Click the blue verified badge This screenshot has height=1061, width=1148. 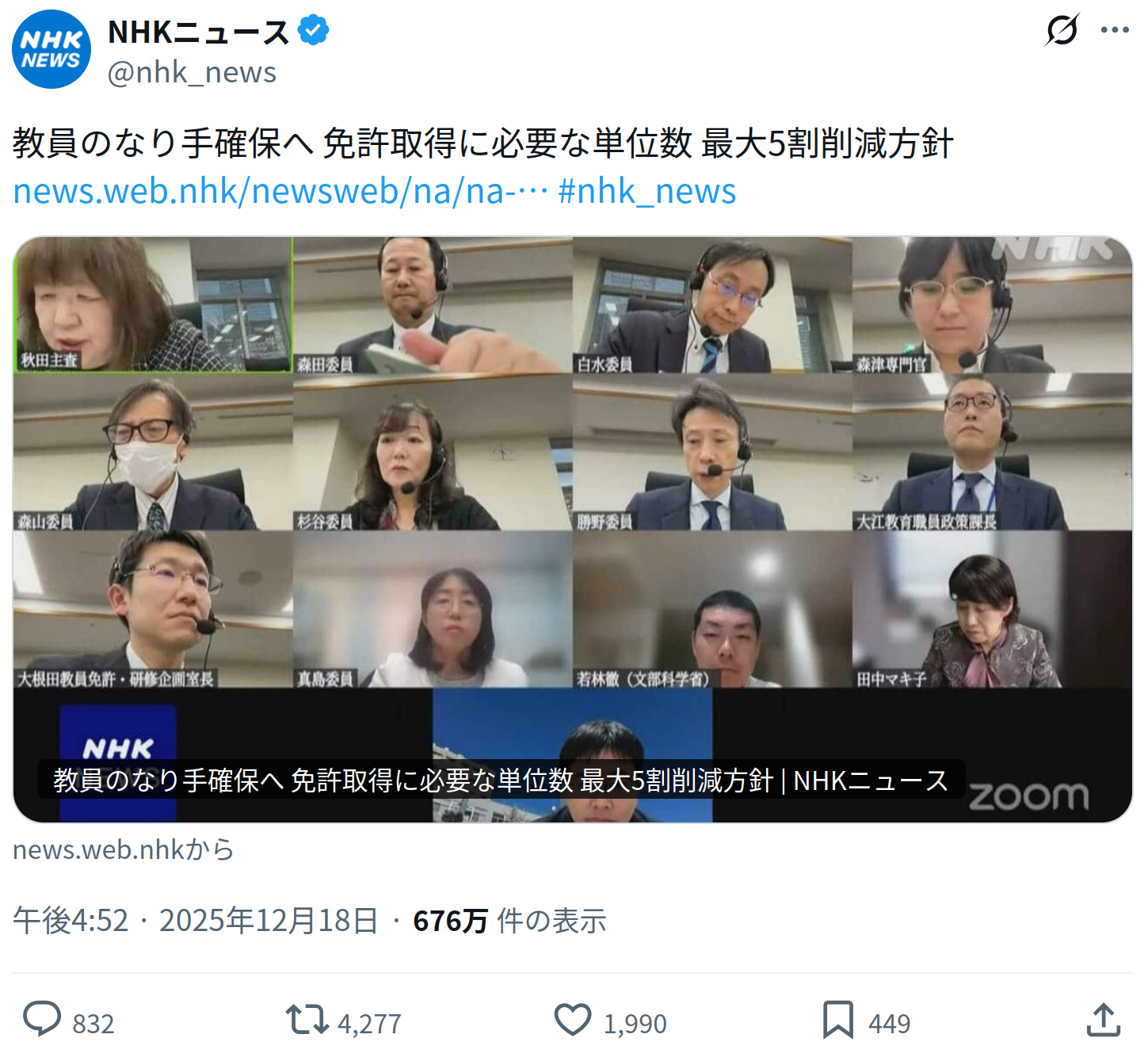pyautogui.click(x=313, y=31)
